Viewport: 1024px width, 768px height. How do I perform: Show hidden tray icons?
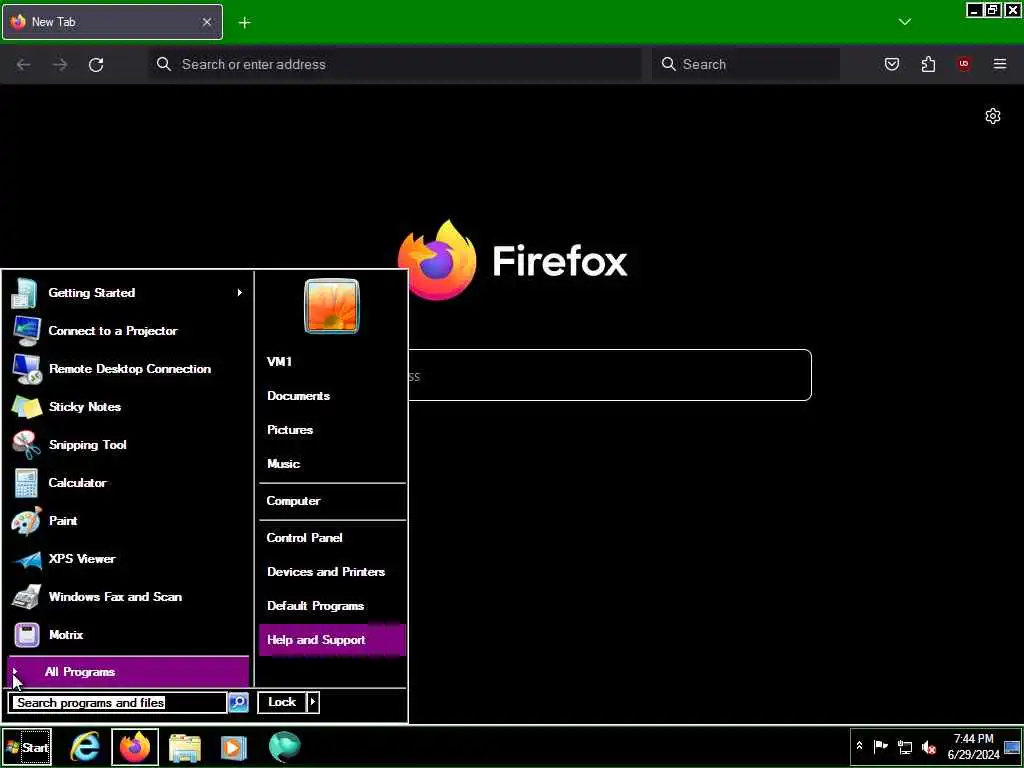[x=859, y=746]
